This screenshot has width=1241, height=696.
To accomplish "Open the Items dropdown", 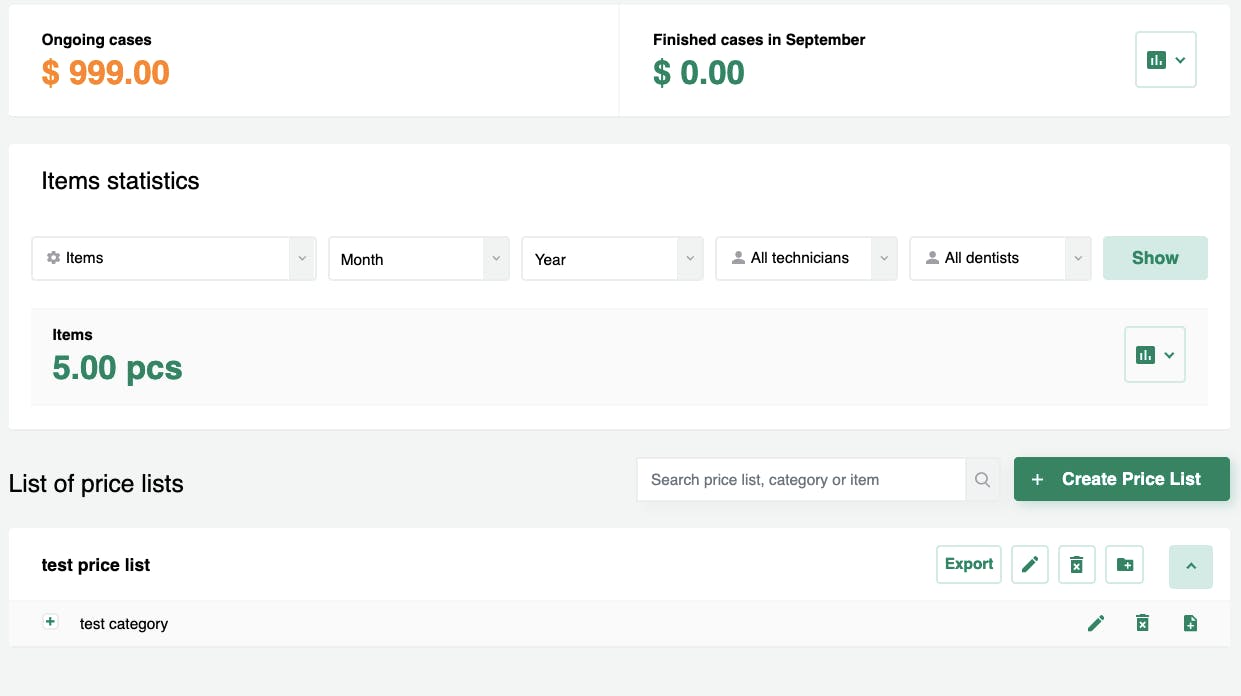I will (x=174, y=258).
